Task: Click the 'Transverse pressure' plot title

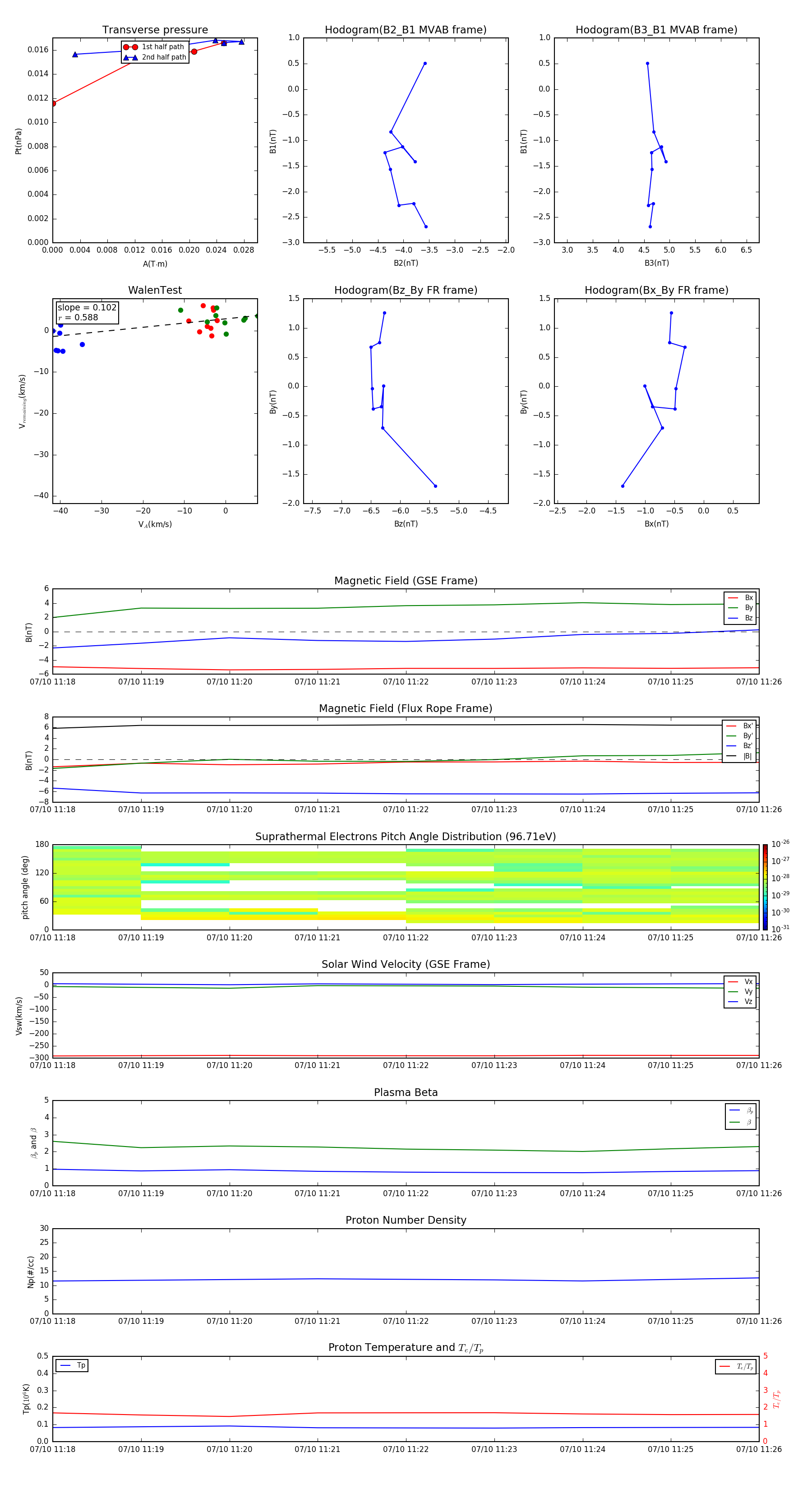Action: pyautogui.click(x=155, y=30)
